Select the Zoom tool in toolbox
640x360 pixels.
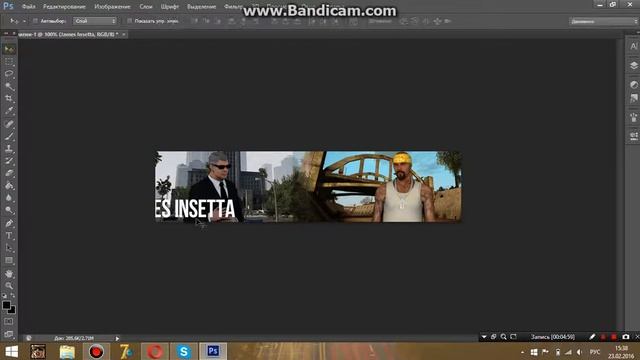pyautogui.click(x=9, y=285)
